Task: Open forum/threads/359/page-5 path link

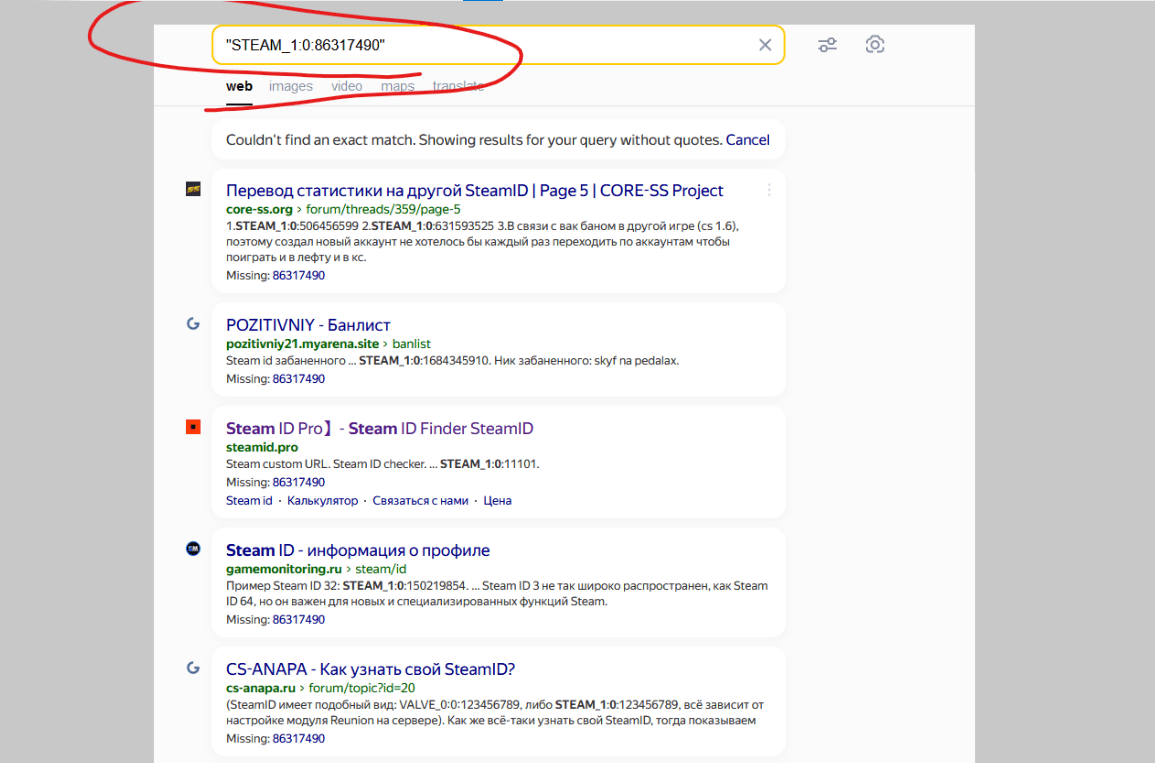Action: click(383, 209)
